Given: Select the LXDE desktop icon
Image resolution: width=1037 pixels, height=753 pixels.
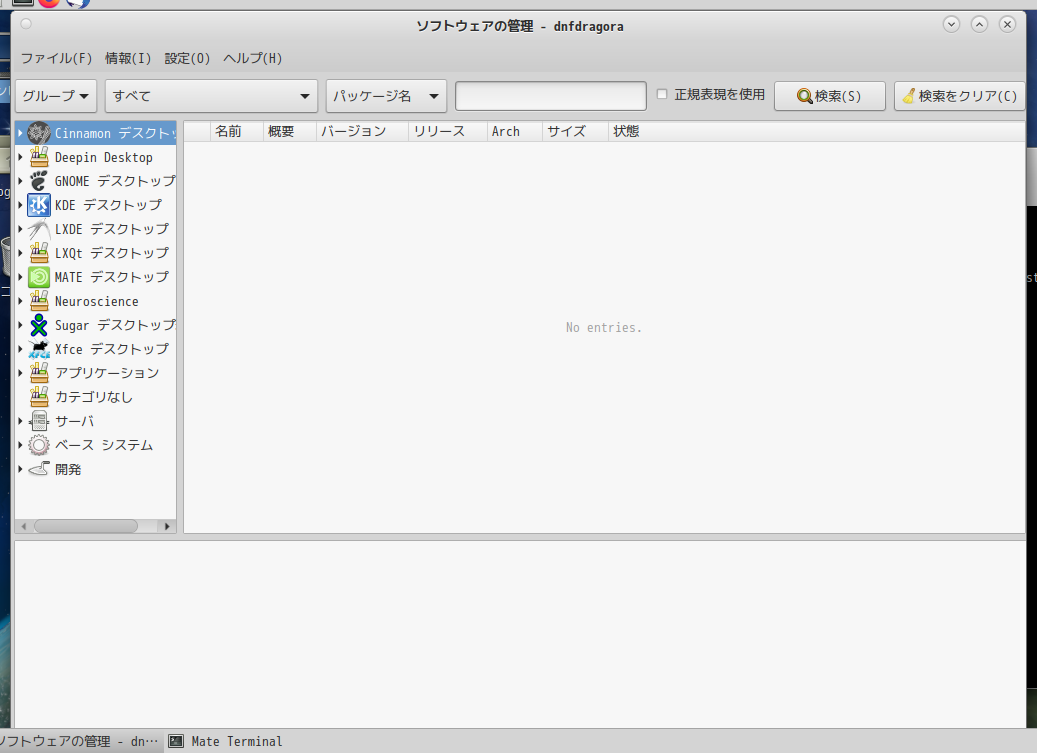Looking at the screenshot, I should [x=39, y=229].
